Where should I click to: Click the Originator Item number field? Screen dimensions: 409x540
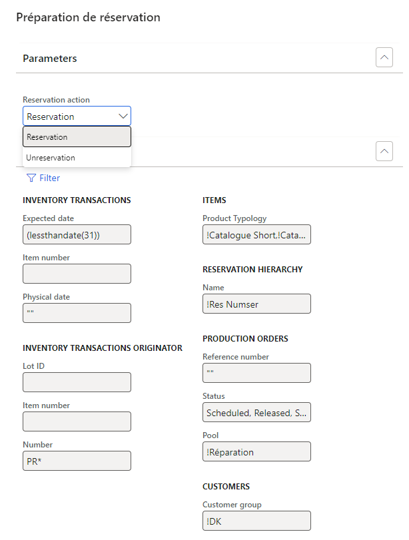coord(77,422)
